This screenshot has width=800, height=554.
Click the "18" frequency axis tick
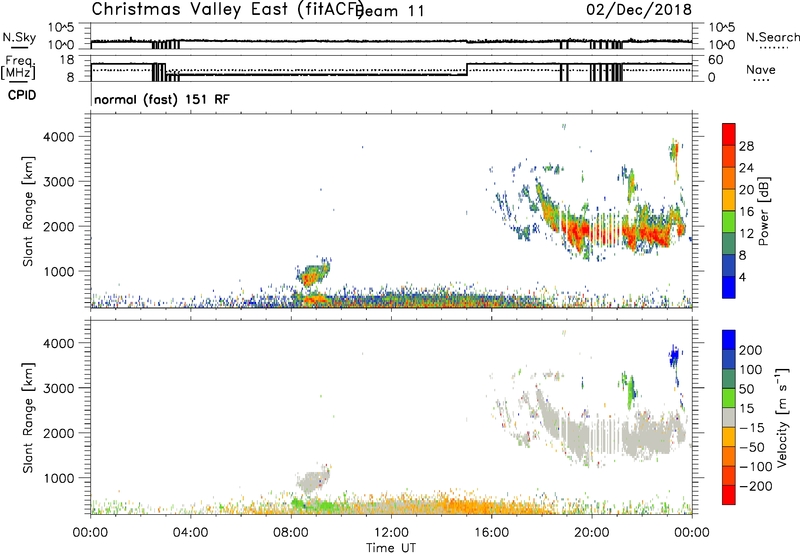[67, 60]
